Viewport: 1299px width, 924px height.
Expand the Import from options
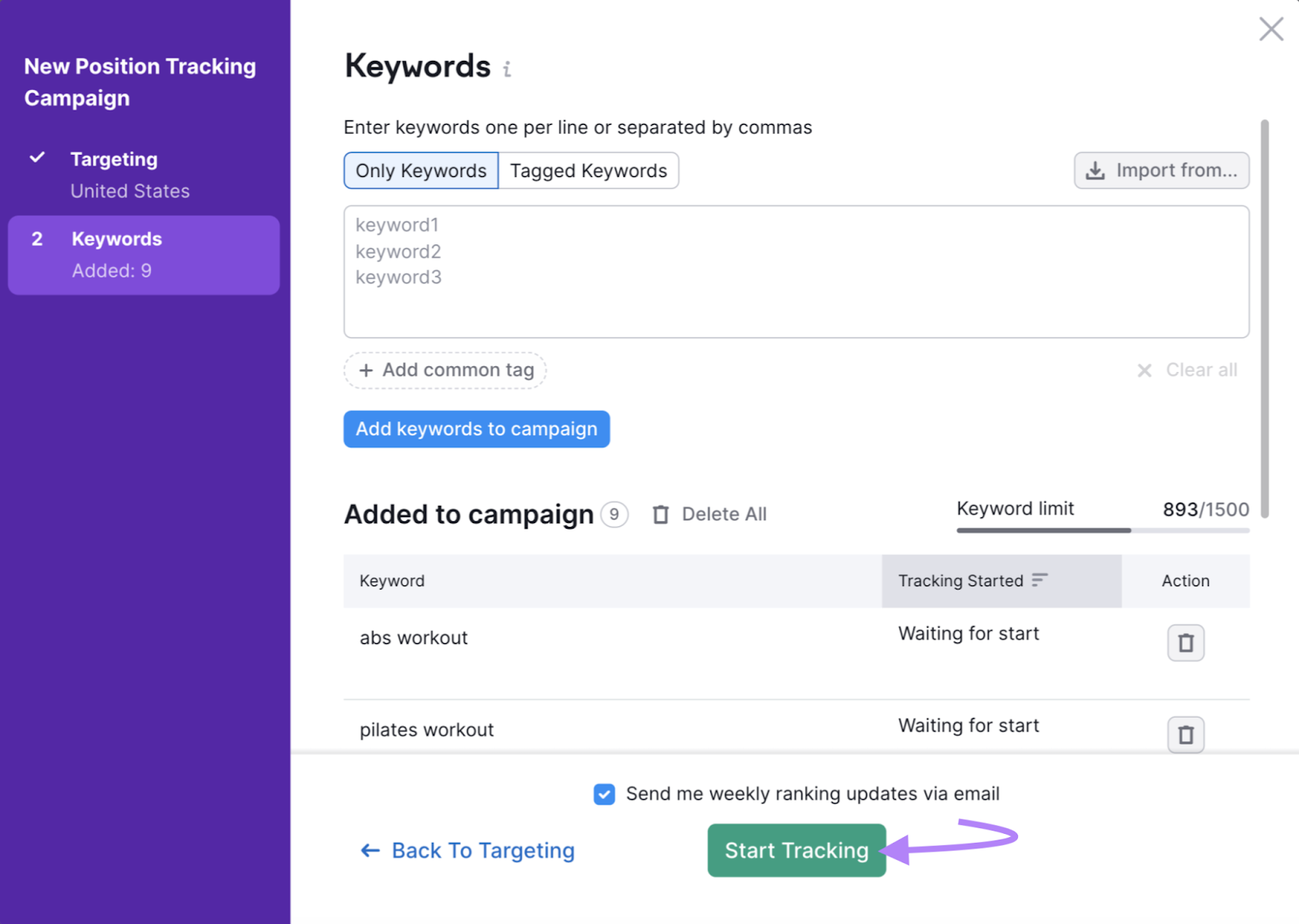point(1161,171)
